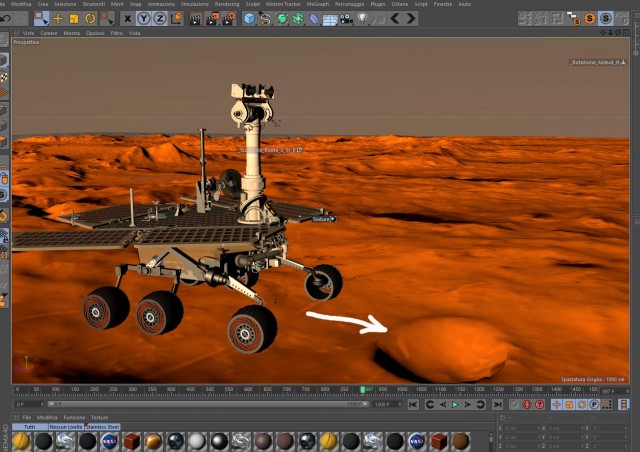Open the MoGraph menu

click(x=318, y=4)
